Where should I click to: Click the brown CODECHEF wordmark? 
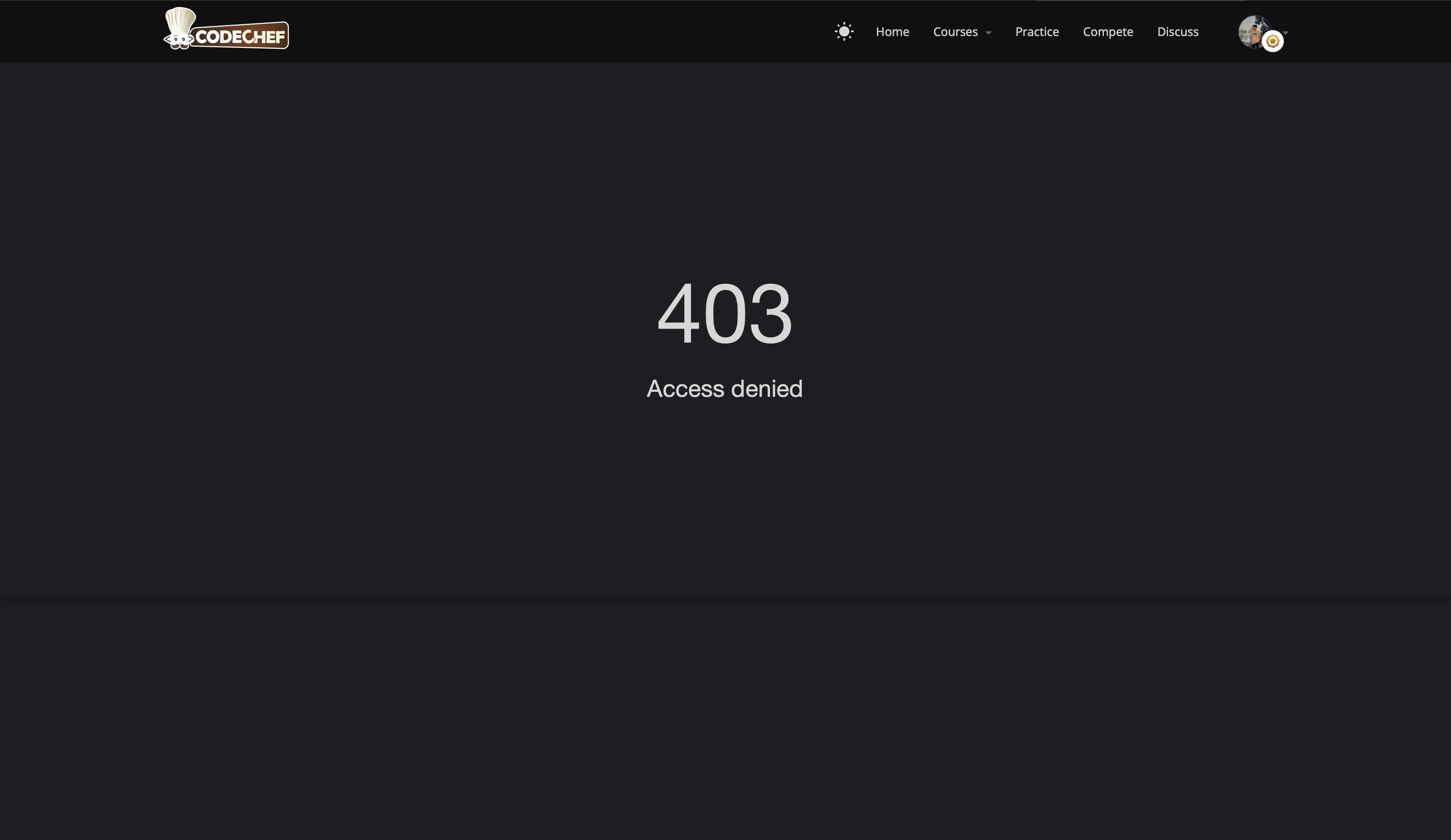click(x=240, y=37)
